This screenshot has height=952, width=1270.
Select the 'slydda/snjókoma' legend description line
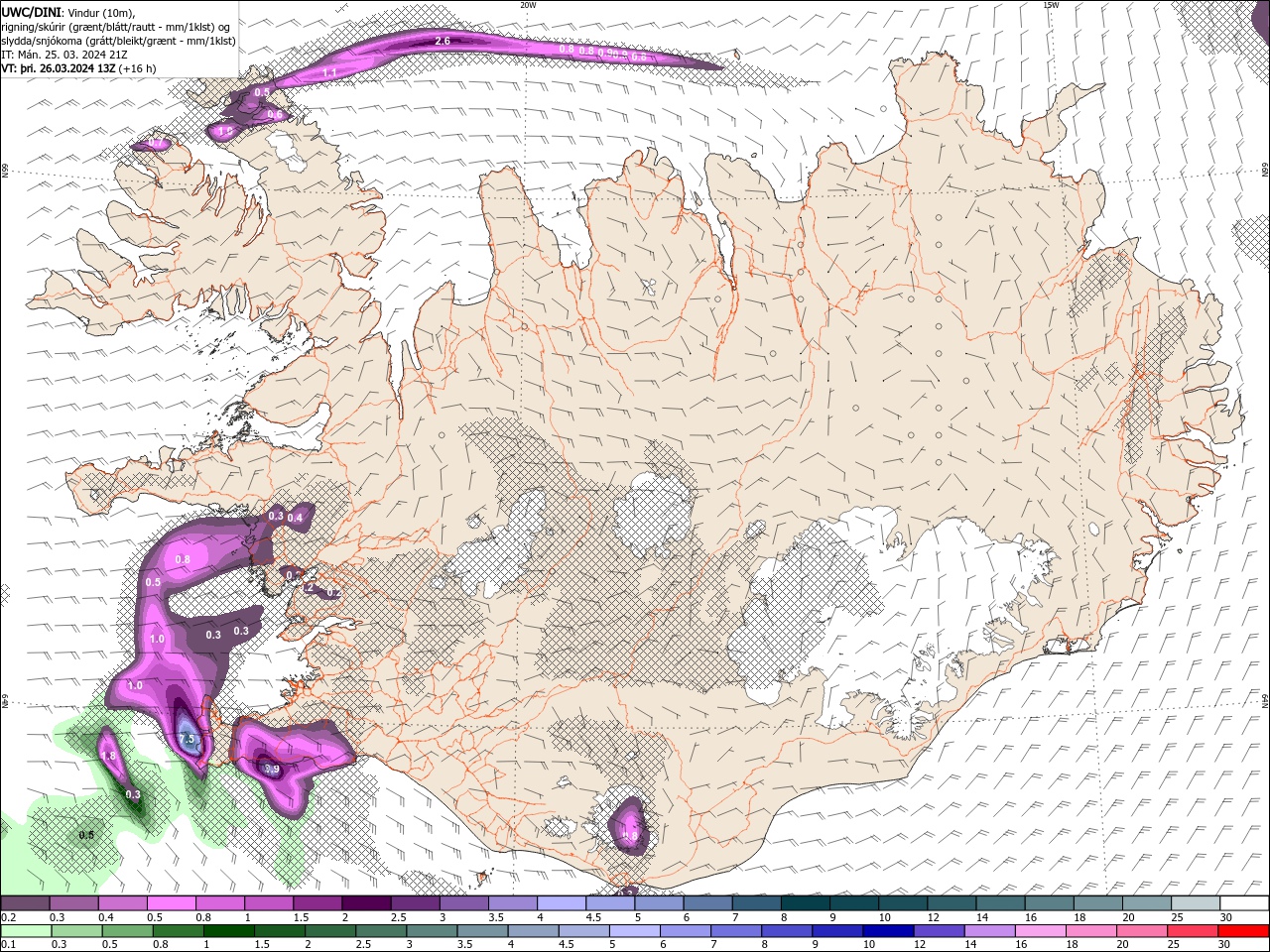pyautogui.click(x=118, y=41)
